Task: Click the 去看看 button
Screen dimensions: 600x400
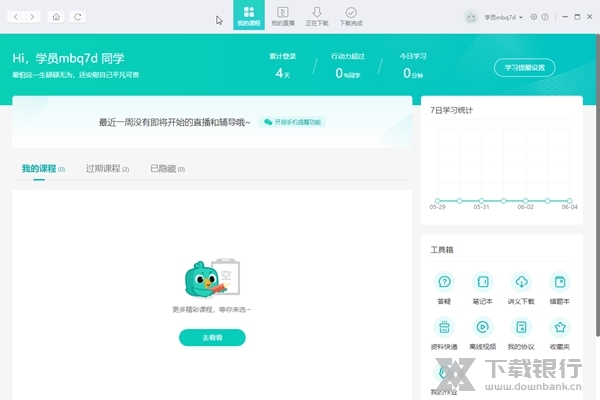Action: (212, 338)
